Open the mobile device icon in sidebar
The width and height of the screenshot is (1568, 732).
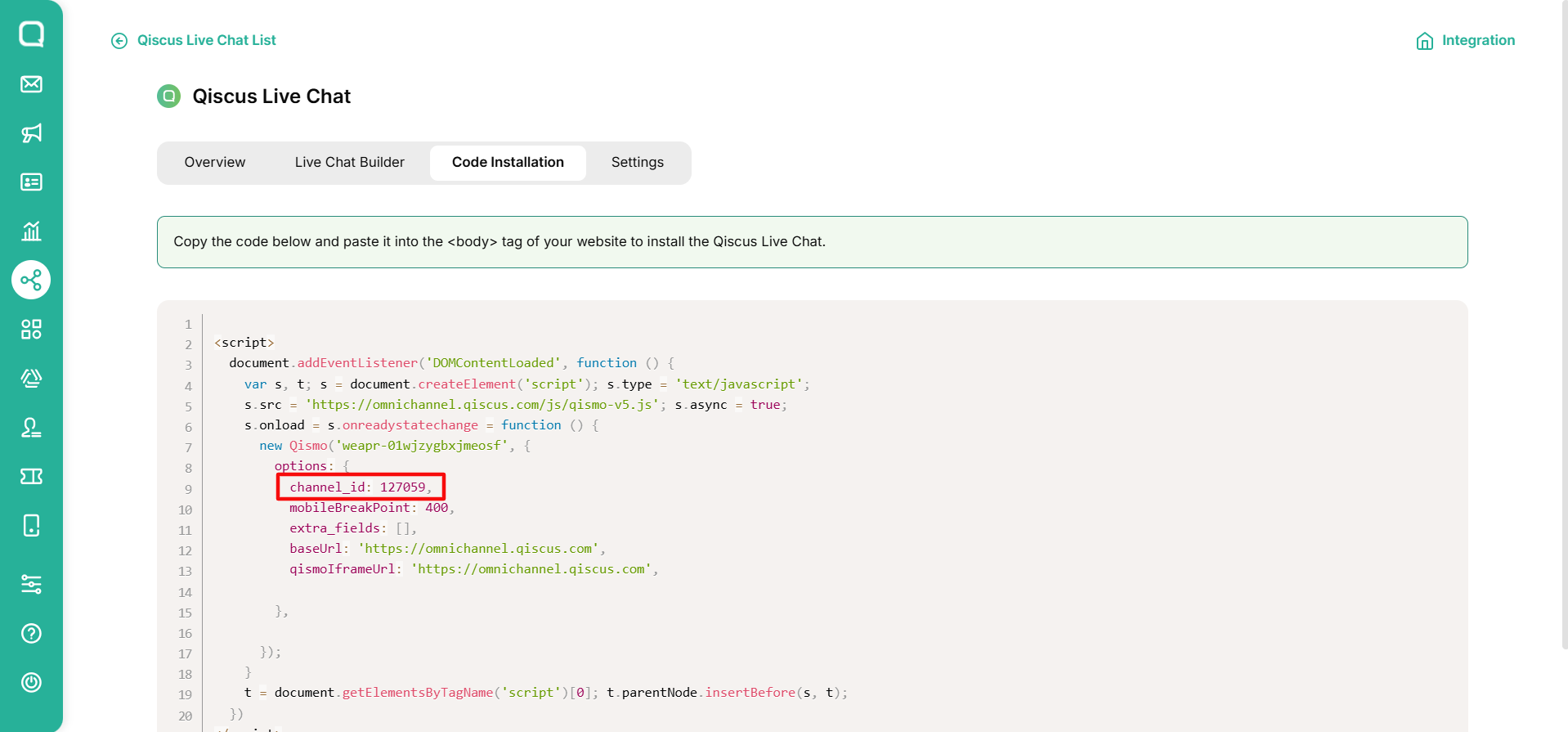pos(31,525)
